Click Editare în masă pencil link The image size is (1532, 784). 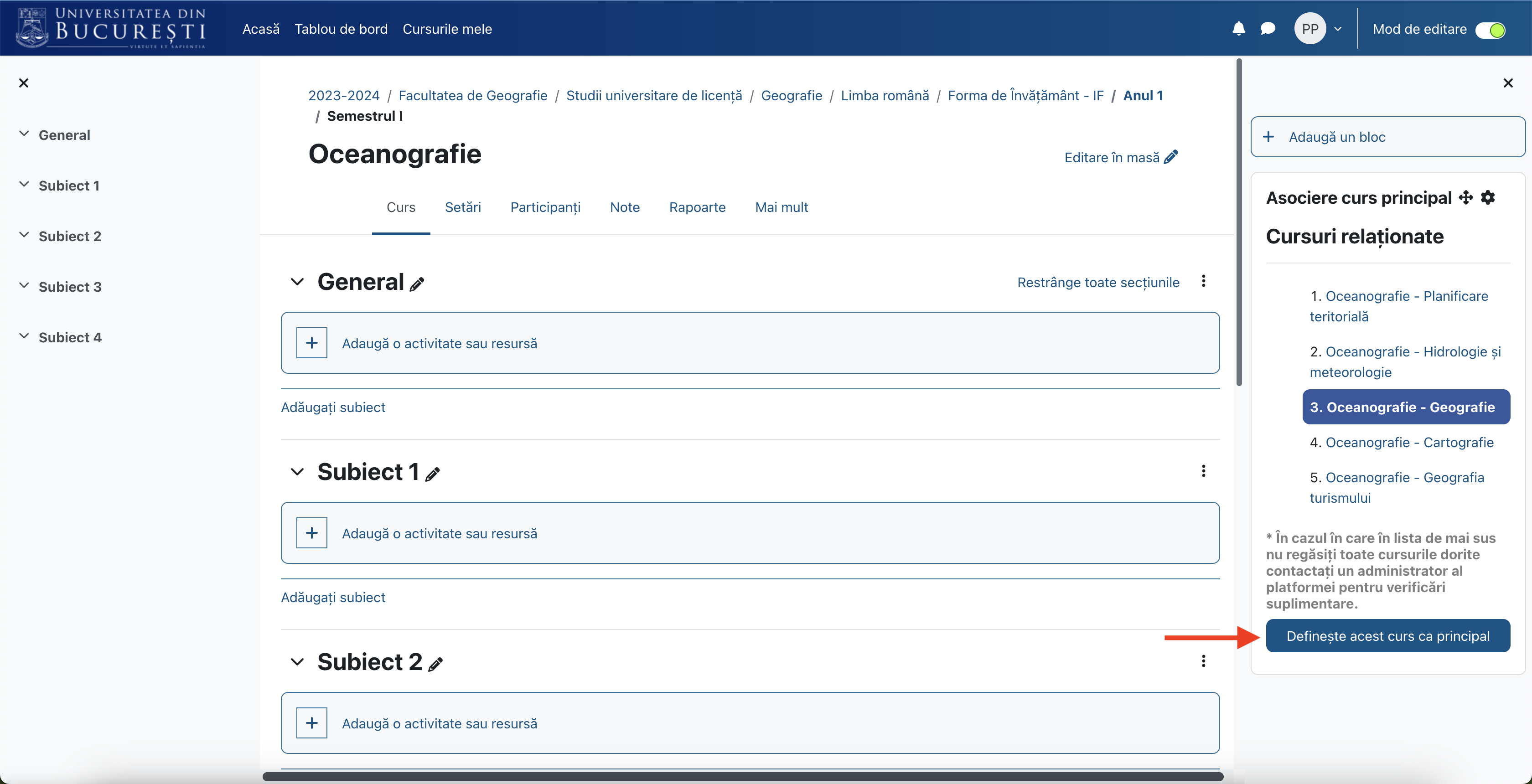1121,158
